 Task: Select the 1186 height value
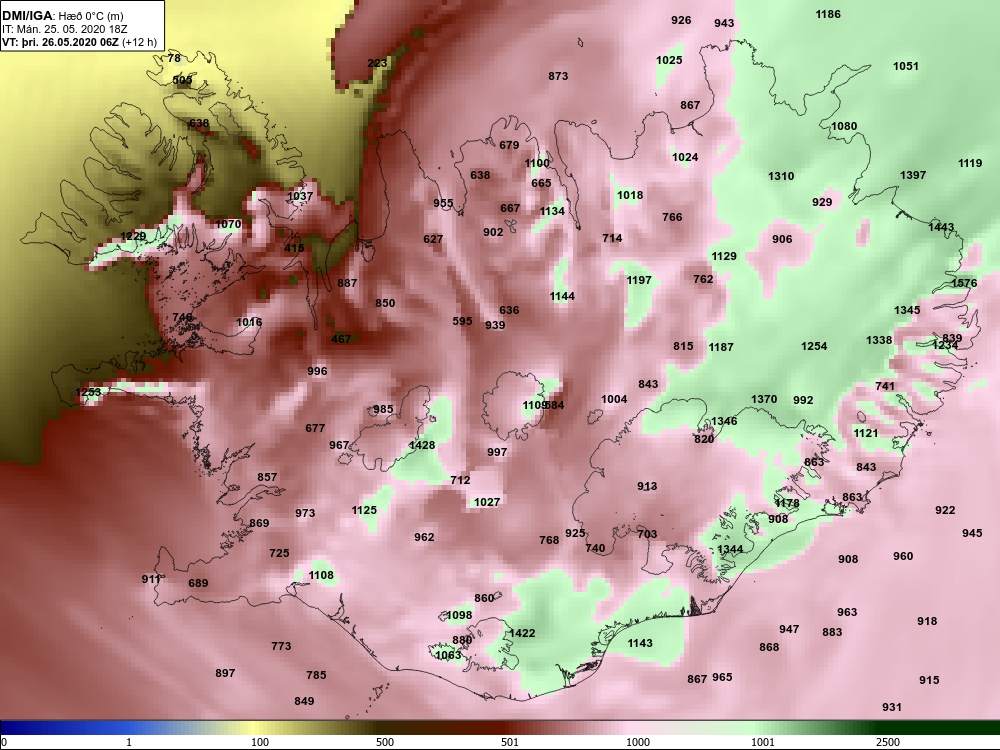(828, 14)
